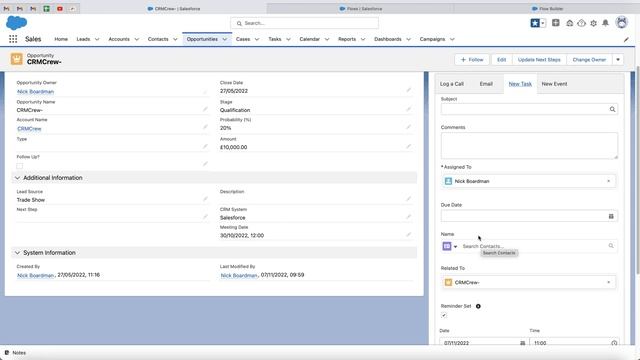This screenshot has height=360, width=640.
Task: Open more record actions dropdown button
Action: (618, 60)
